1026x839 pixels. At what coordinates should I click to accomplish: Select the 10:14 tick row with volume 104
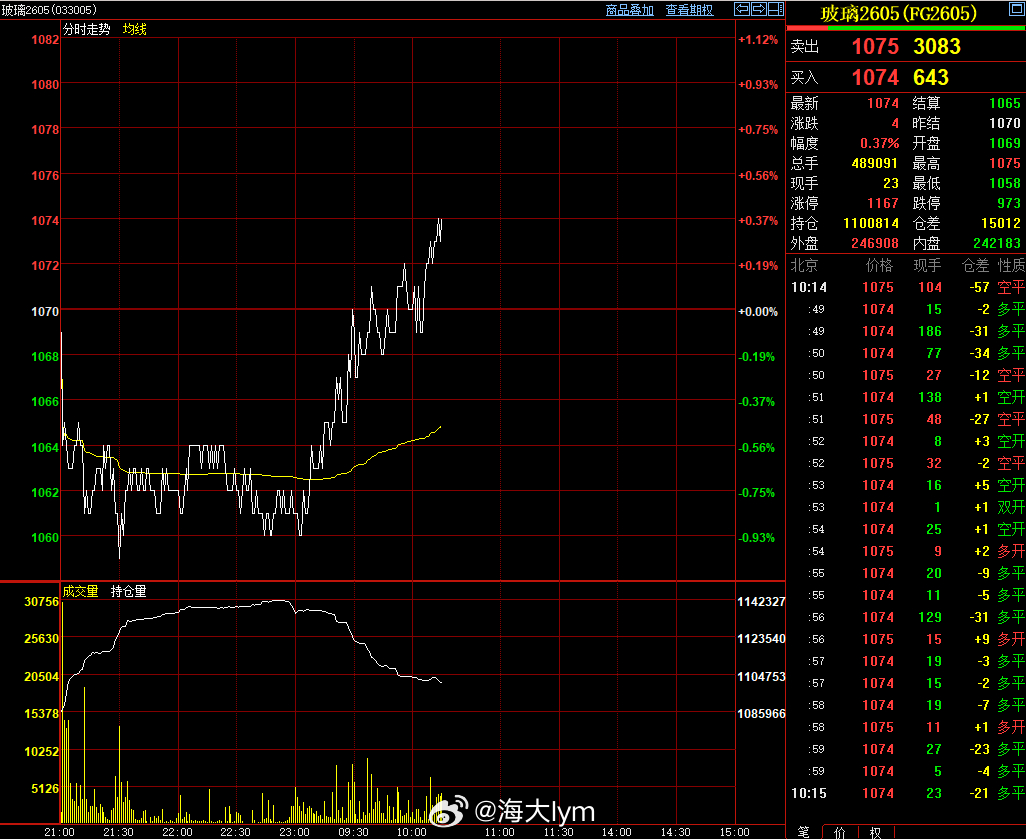(907, 287)
